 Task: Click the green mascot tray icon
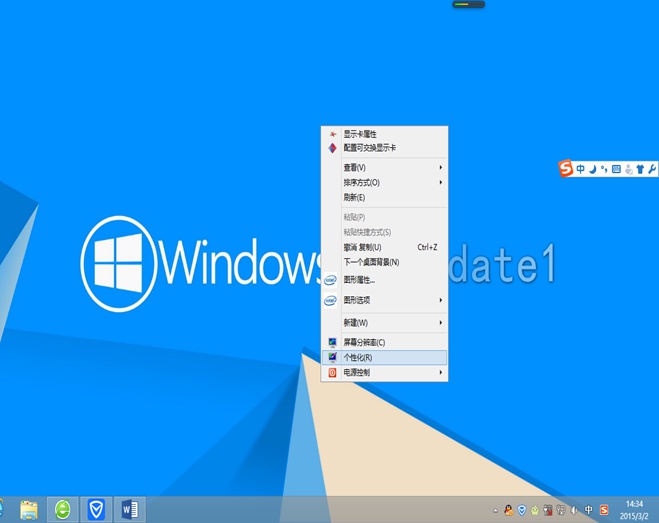coord(535,510)
